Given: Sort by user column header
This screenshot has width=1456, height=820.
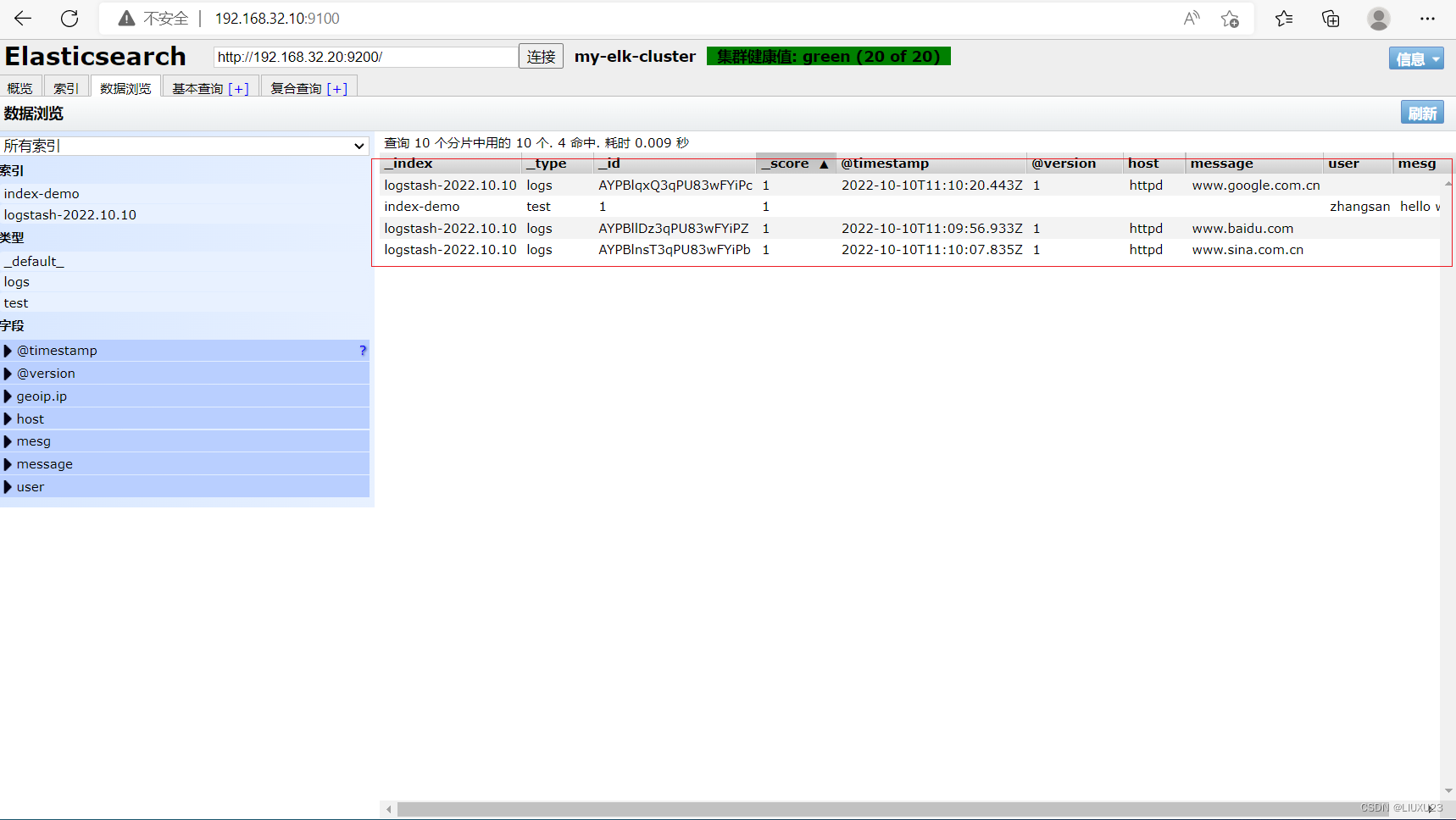Looking at the screenshot, I should pyautogui.click(x=1358, y=164).
